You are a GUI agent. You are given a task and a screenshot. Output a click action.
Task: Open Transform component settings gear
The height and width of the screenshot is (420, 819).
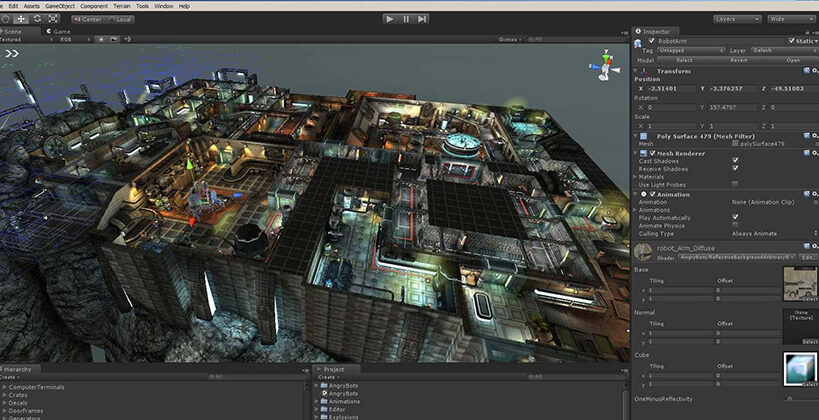point(816,71)
